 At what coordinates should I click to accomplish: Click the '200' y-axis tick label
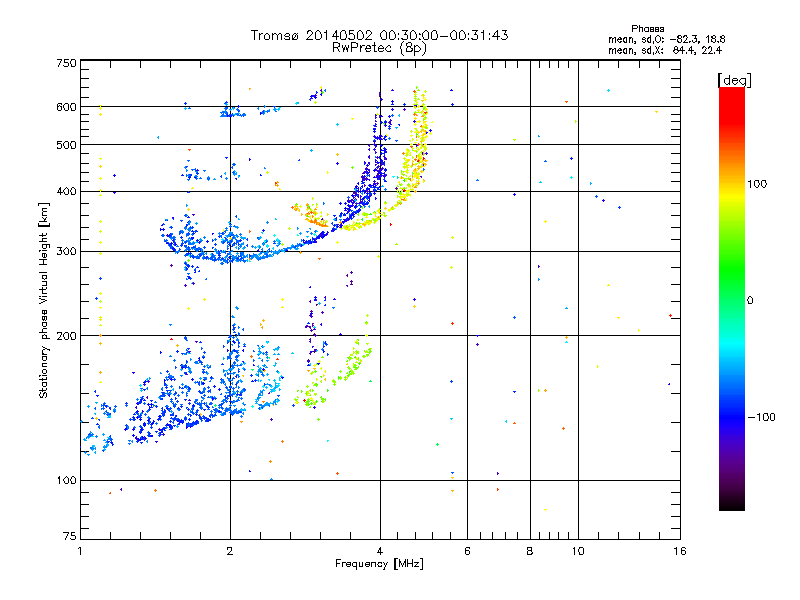point(66,336)
